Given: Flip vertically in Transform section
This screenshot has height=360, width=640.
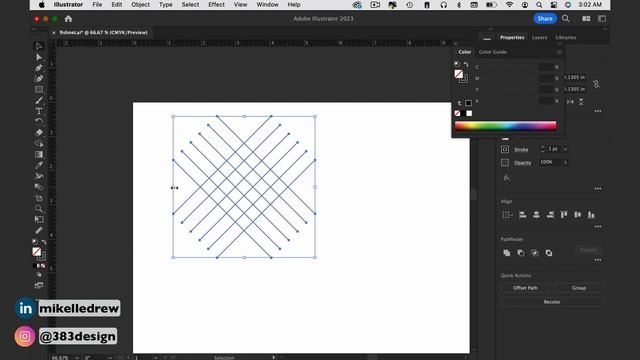Looking at the screenshot, I should point(581,102).
